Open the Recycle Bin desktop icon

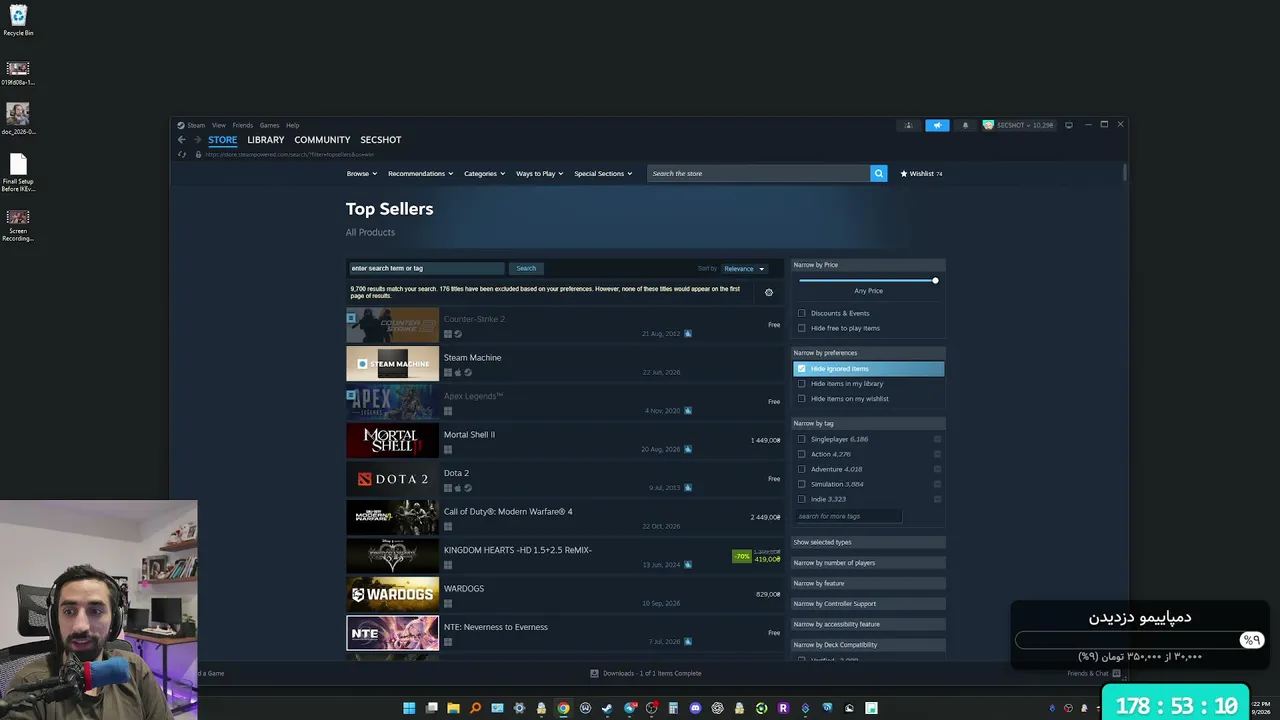coord(18,20)
